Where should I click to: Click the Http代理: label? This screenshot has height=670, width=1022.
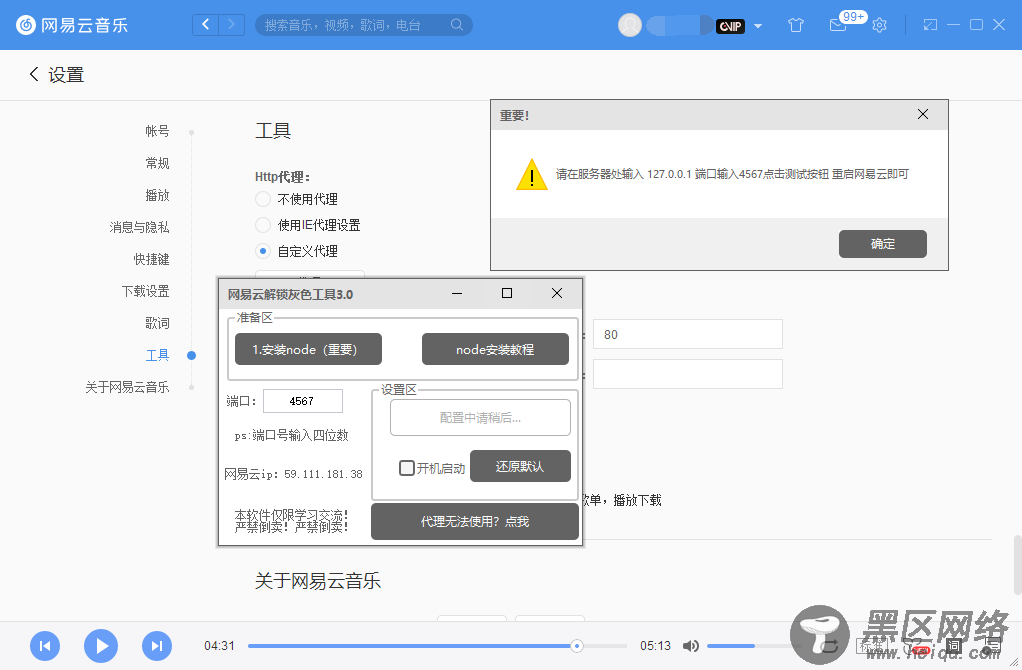tap(282, 177)
